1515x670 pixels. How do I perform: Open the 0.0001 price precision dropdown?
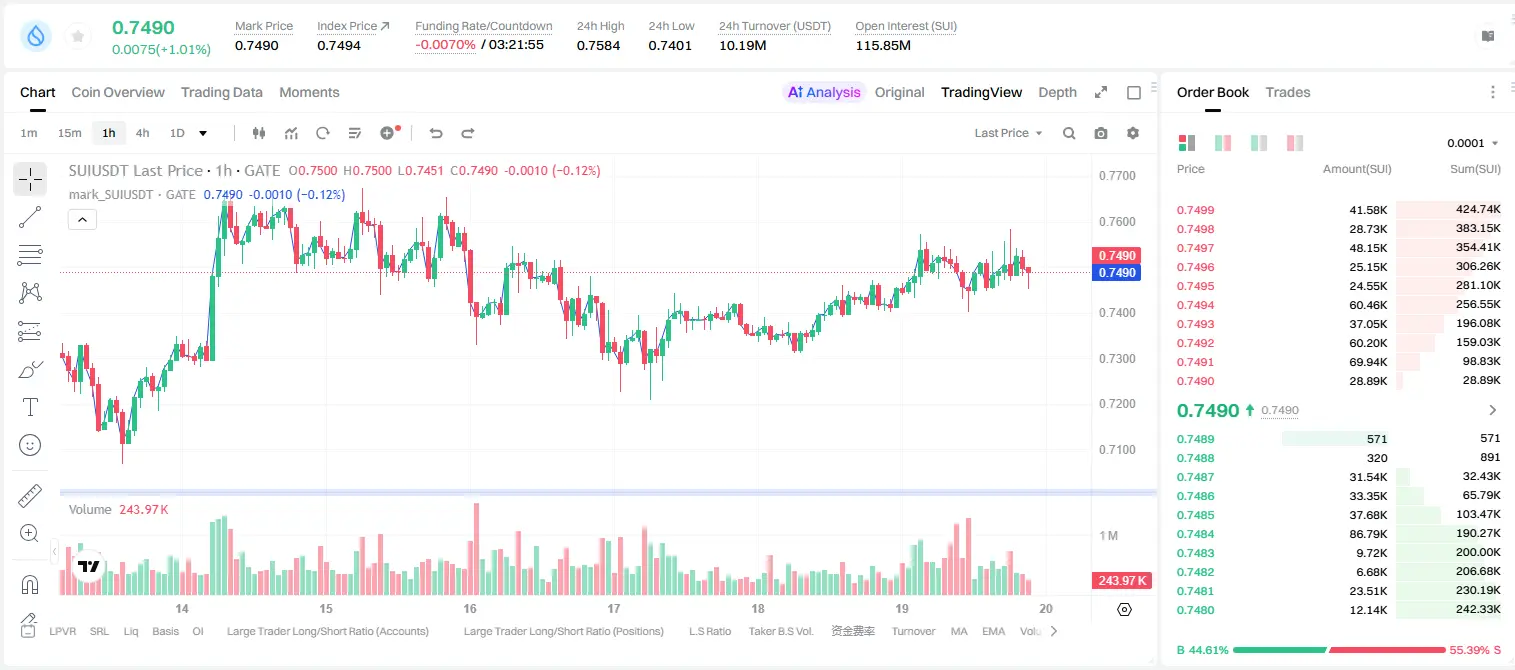click(x=1473, y=143)
